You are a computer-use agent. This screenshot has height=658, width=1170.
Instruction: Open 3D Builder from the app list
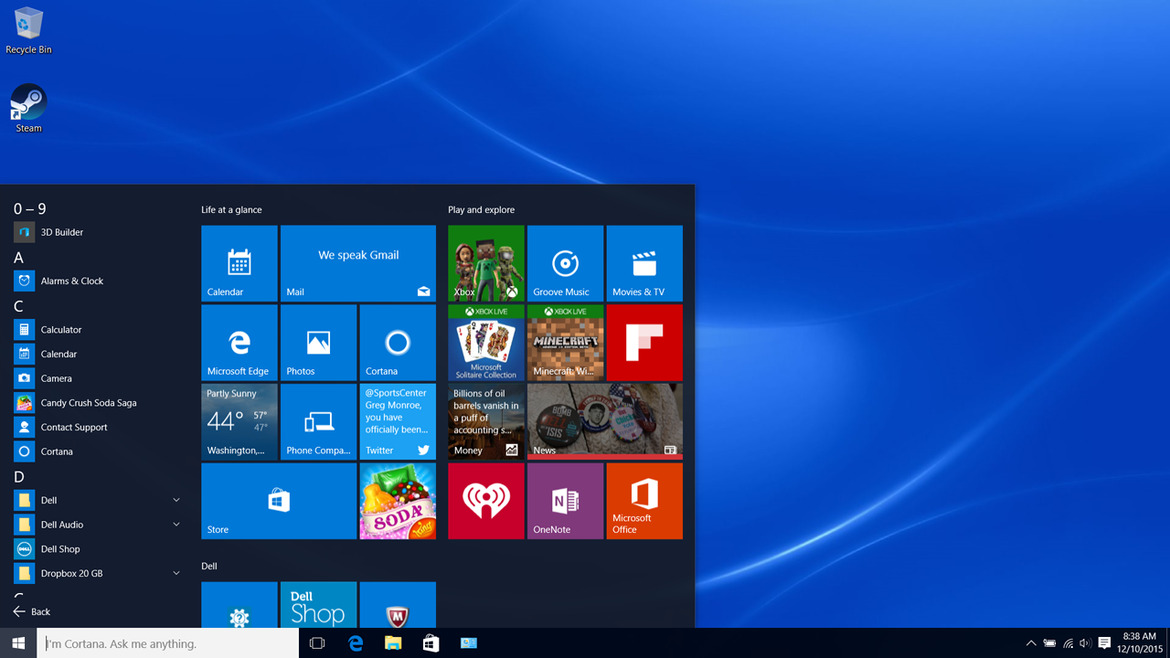click(97, 232)
